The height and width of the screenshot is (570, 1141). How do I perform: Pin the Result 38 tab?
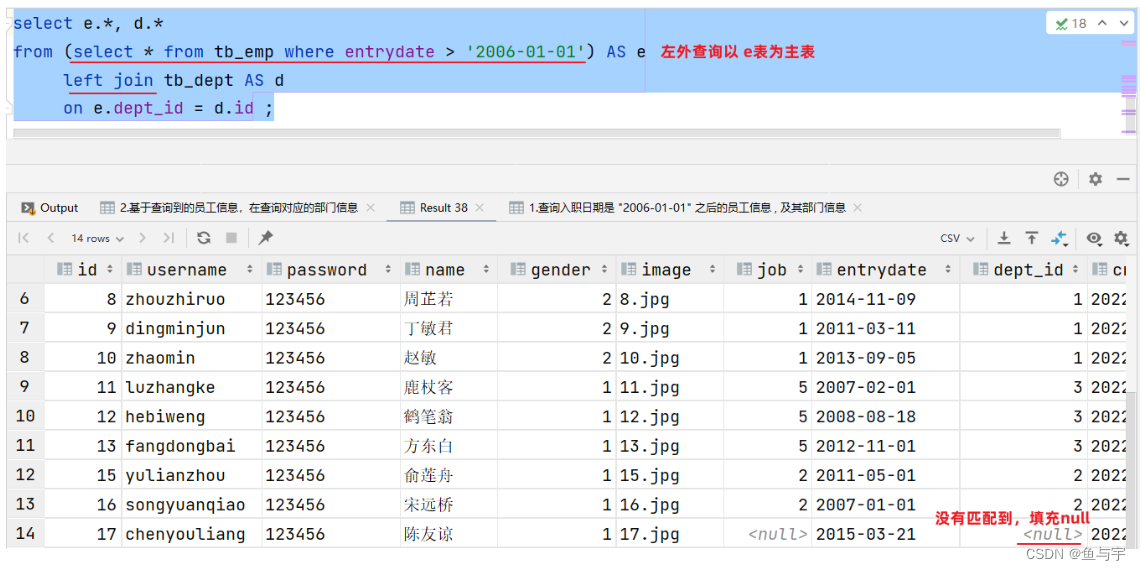click(266, 238)
